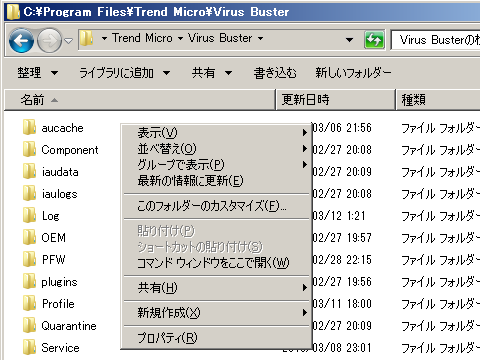The height and width of the screenshot is (360, 480).
Task: Click ファイル フォルダー type in aucache row
Action: point(440,128)
